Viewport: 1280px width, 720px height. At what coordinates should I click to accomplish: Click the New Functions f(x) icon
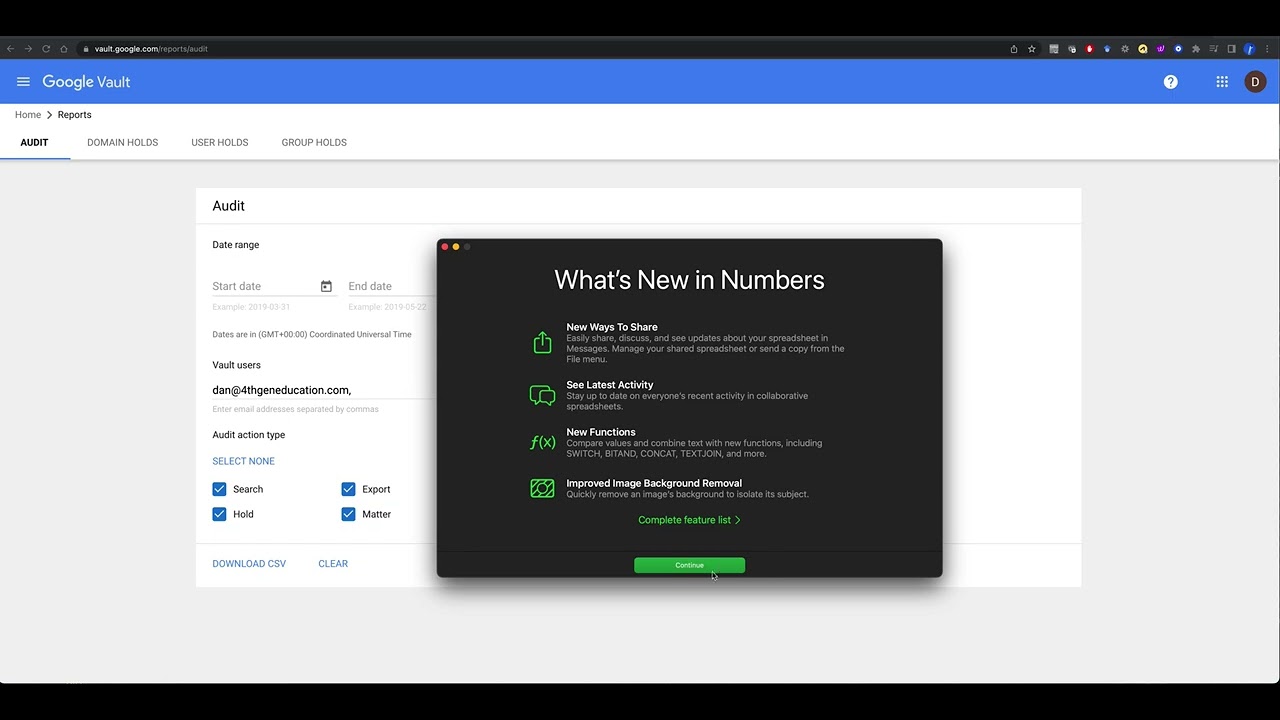(542, 443)
